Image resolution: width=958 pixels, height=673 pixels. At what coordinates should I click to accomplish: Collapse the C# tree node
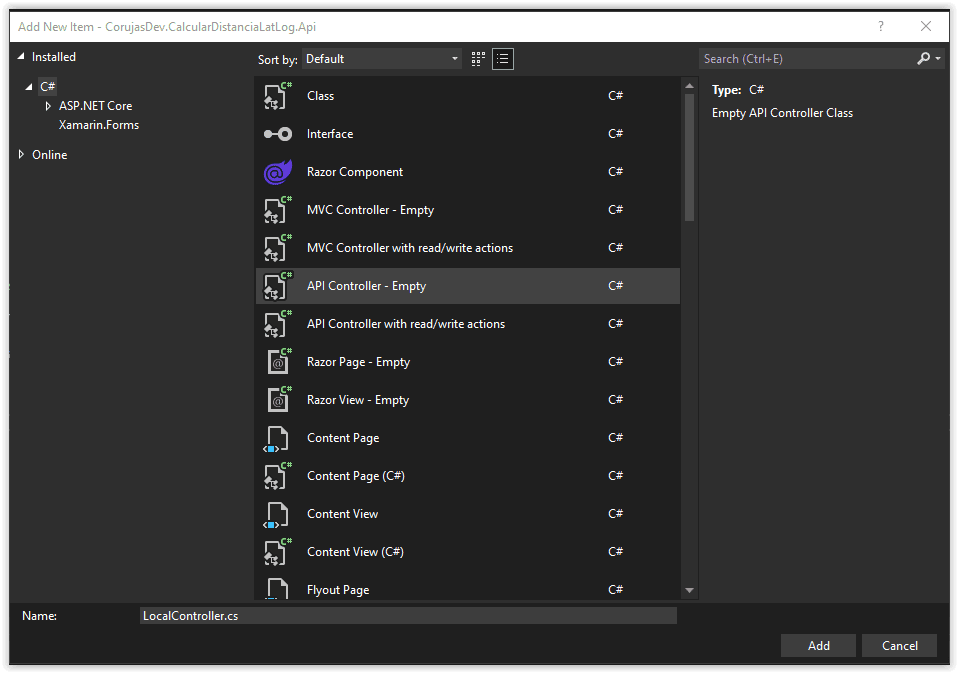pyautogui.click(x=29, y=87)
